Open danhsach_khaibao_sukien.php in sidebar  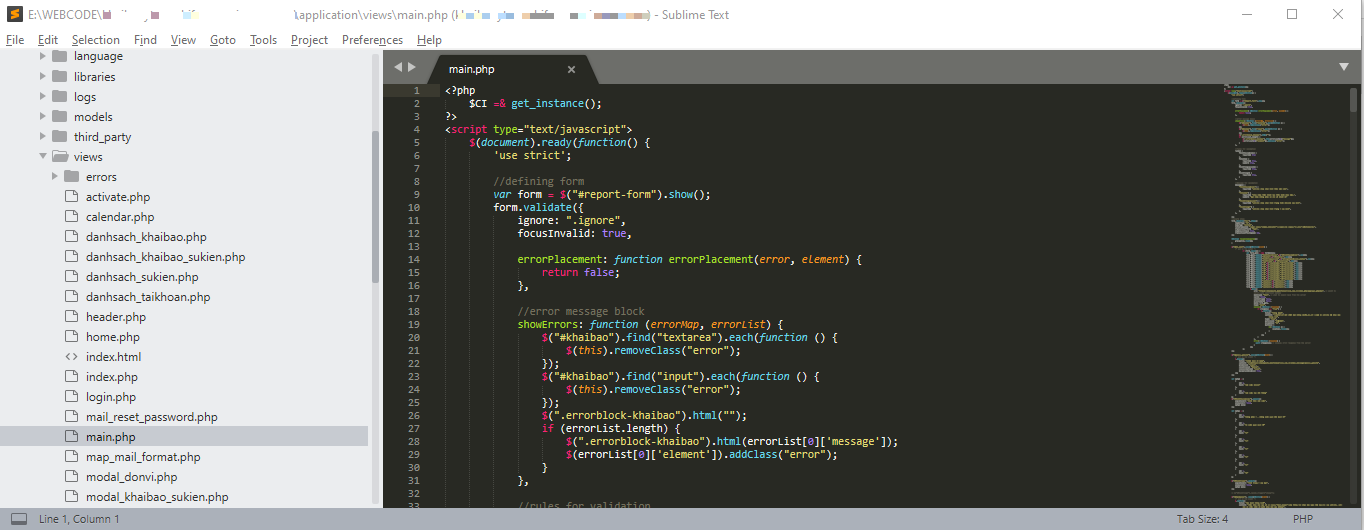click(x=165, y=257)
